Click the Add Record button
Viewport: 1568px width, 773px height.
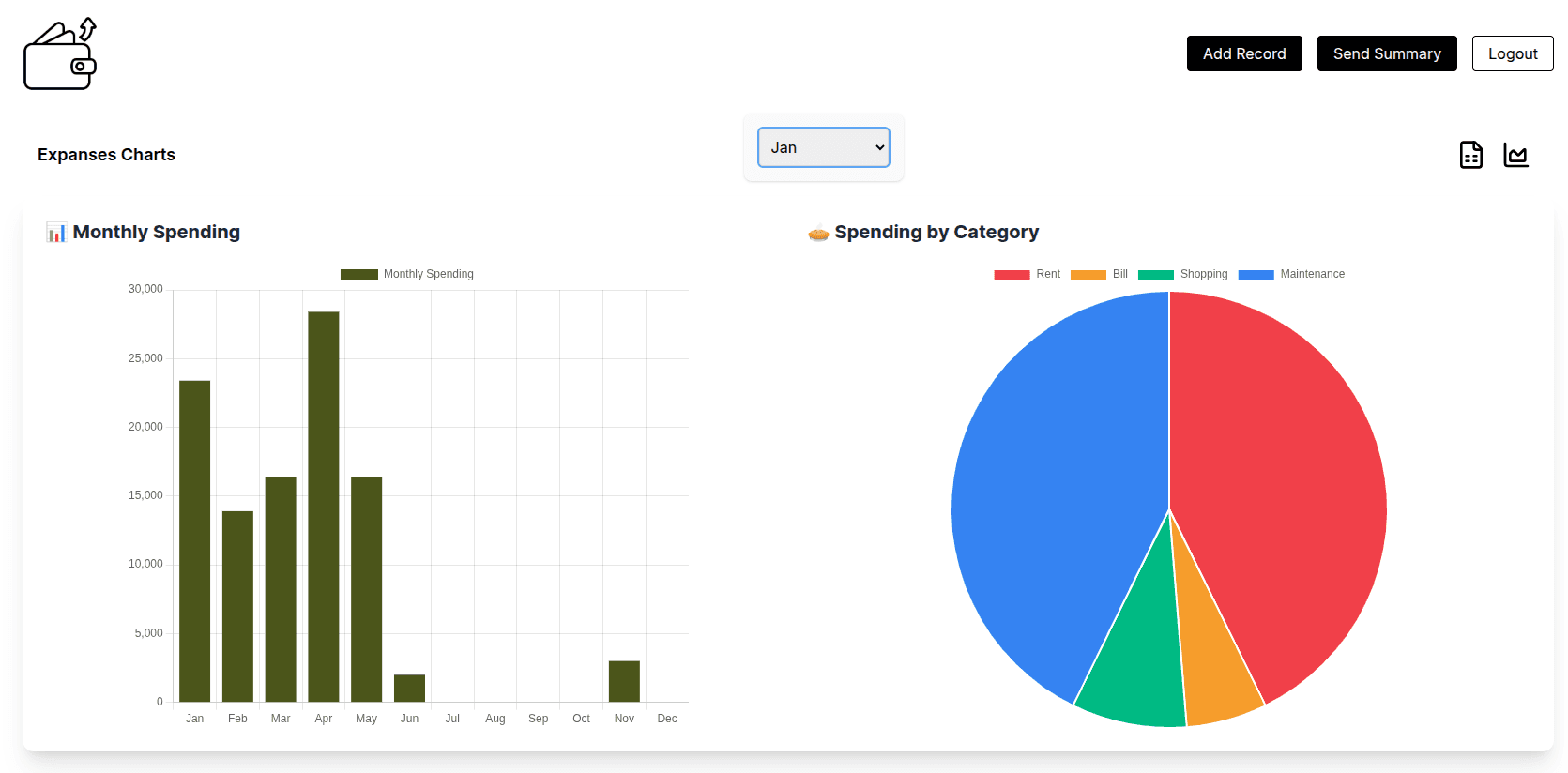pyautogui.click(x=1243, y=53)
